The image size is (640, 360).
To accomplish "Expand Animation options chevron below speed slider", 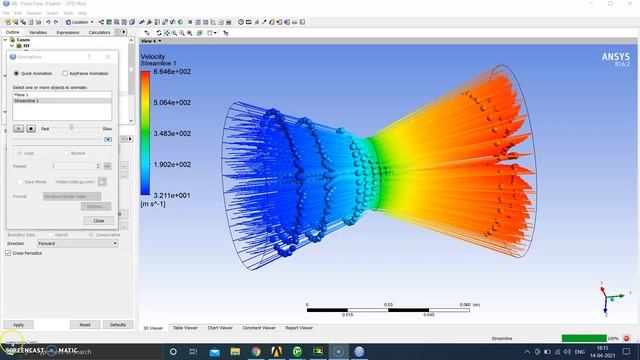I will point(108,140).
